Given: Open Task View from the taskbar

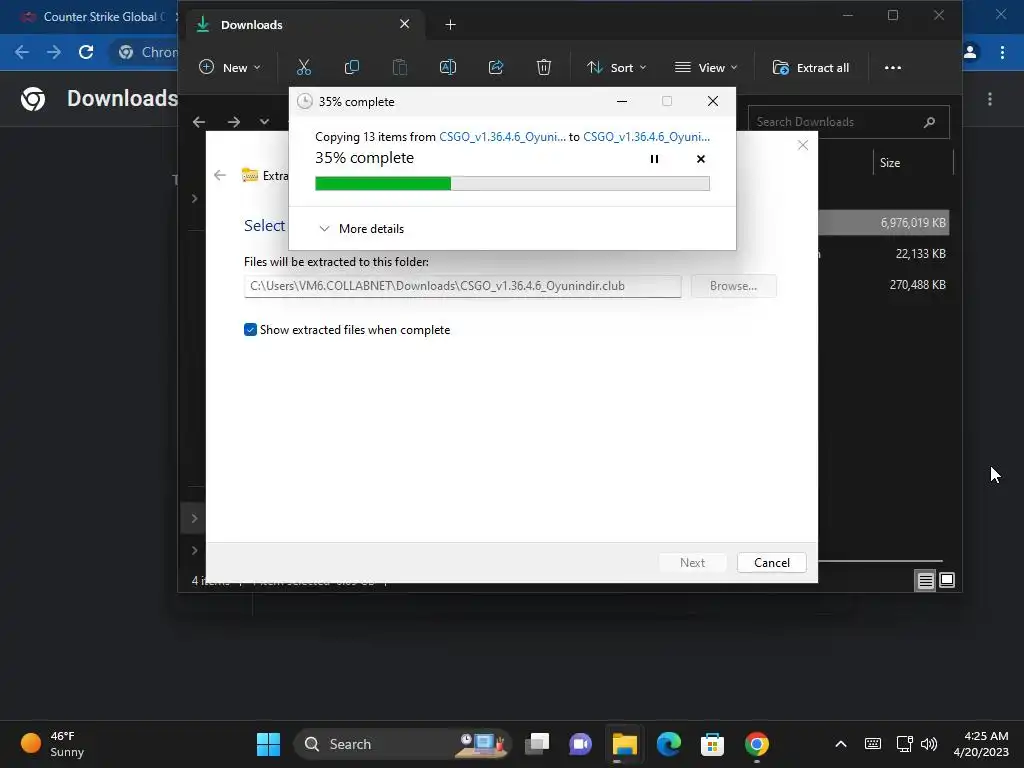Looking at the screenshot, I should pyautogui.click(x=537, y=744).
